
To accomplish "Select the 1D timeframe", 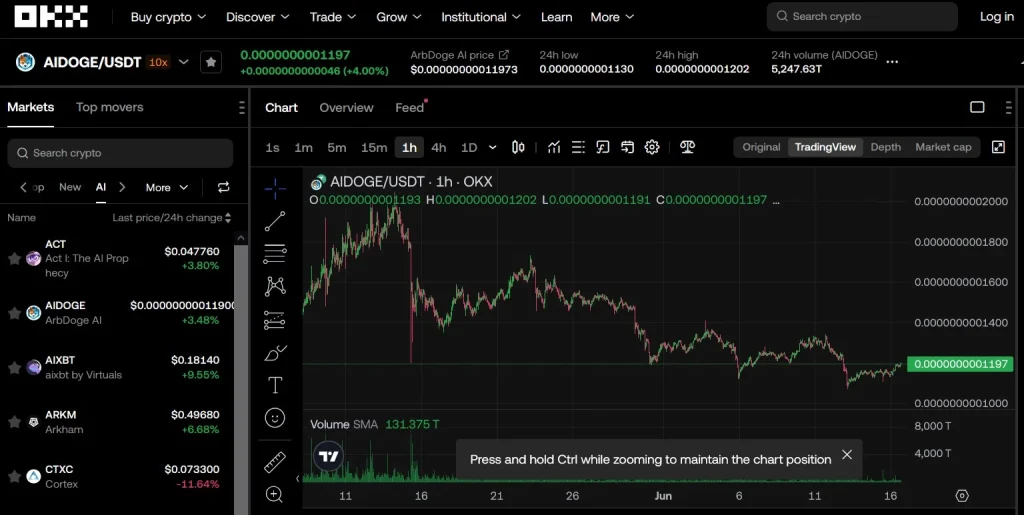I will pos(469,148).
